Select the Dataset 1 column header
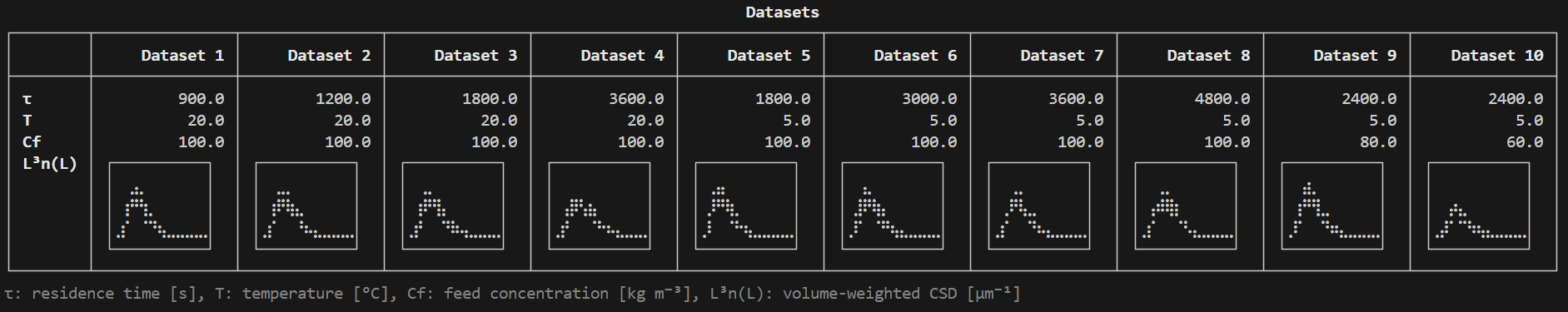The height and width of the screenshot is (312, 1568). [182, 56]
